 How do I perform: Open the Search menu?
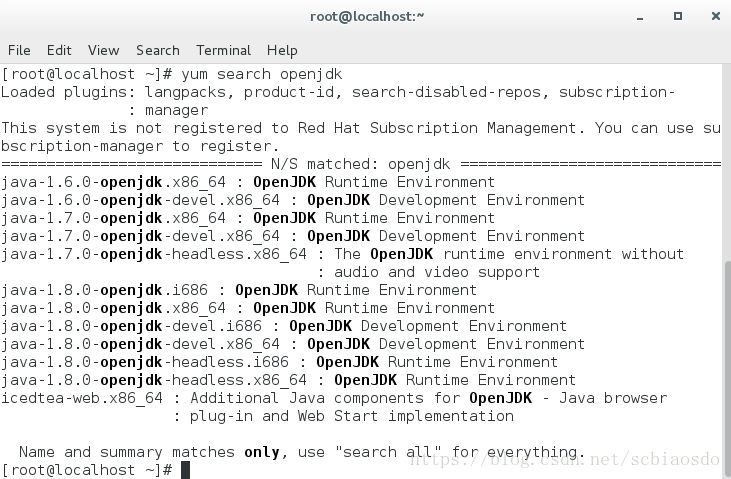tap(158, 50)
